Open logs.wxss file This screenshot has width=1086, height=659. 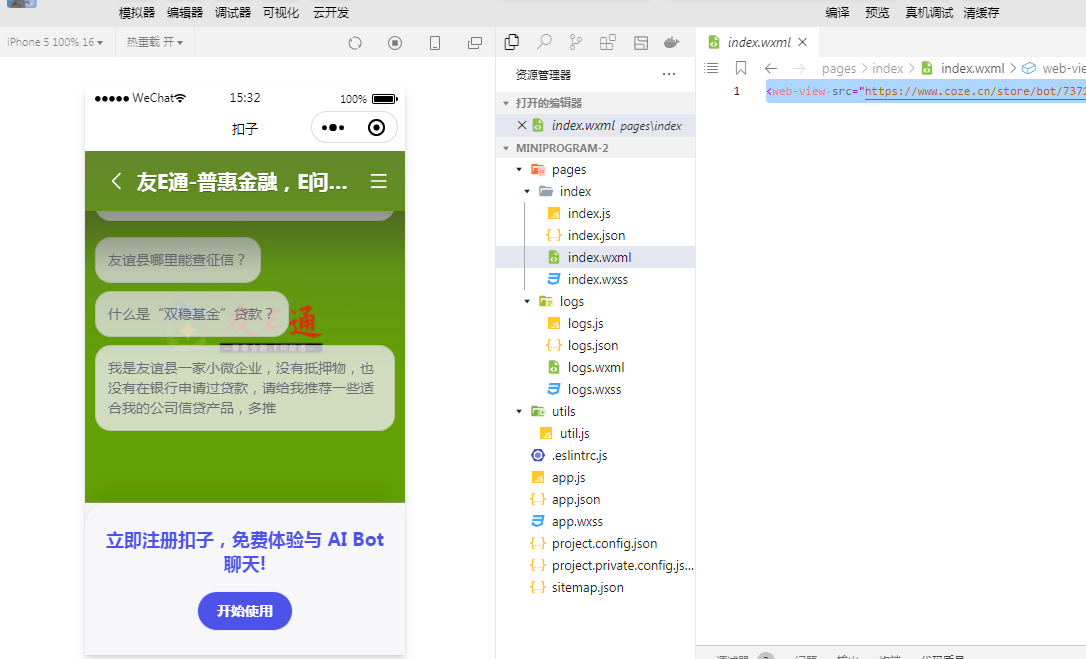(596, 389)
